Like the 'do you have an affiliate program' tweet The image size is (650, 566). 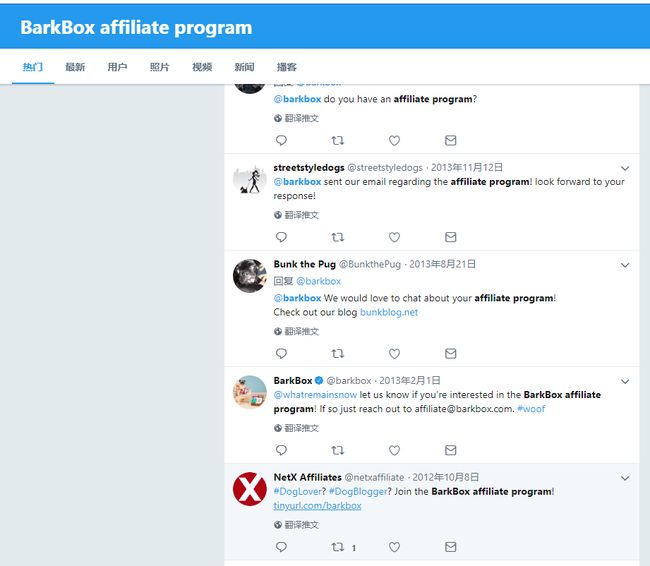point(394,141)
